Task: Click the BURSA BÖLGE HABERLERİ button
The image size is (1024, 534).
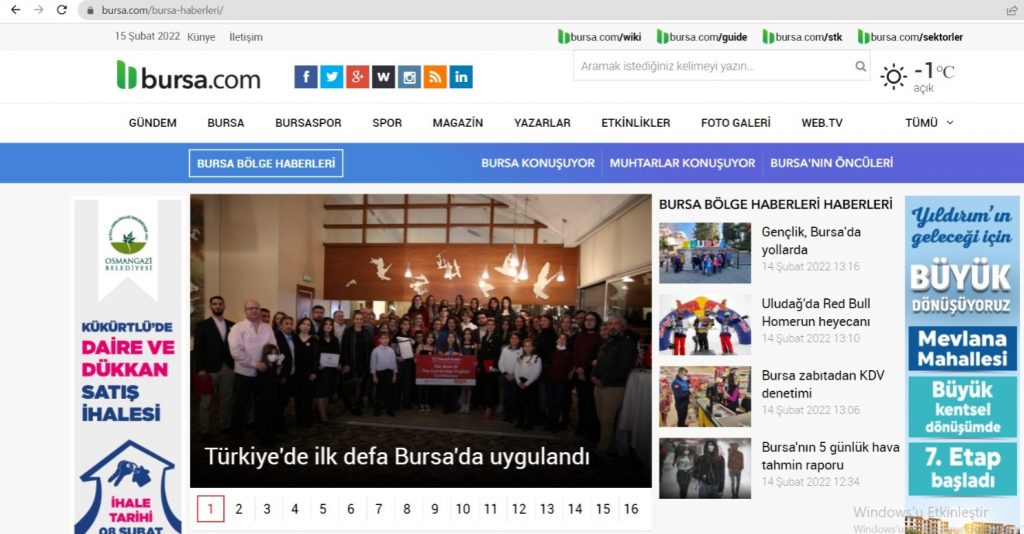Action: click(266, 163)
